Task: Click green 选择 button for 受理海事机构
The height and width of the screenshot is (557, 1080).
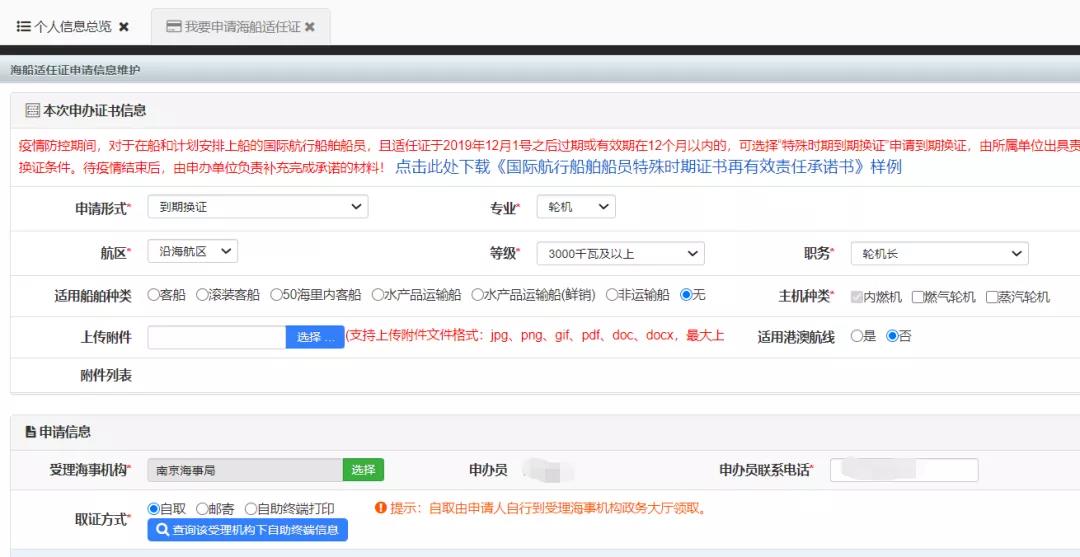Action: [x=363, y=470]
